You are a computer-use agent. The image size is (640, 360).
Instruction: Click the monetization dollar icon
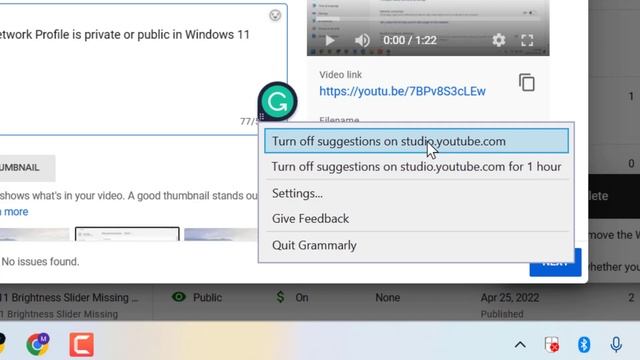[x=280, y=297]
